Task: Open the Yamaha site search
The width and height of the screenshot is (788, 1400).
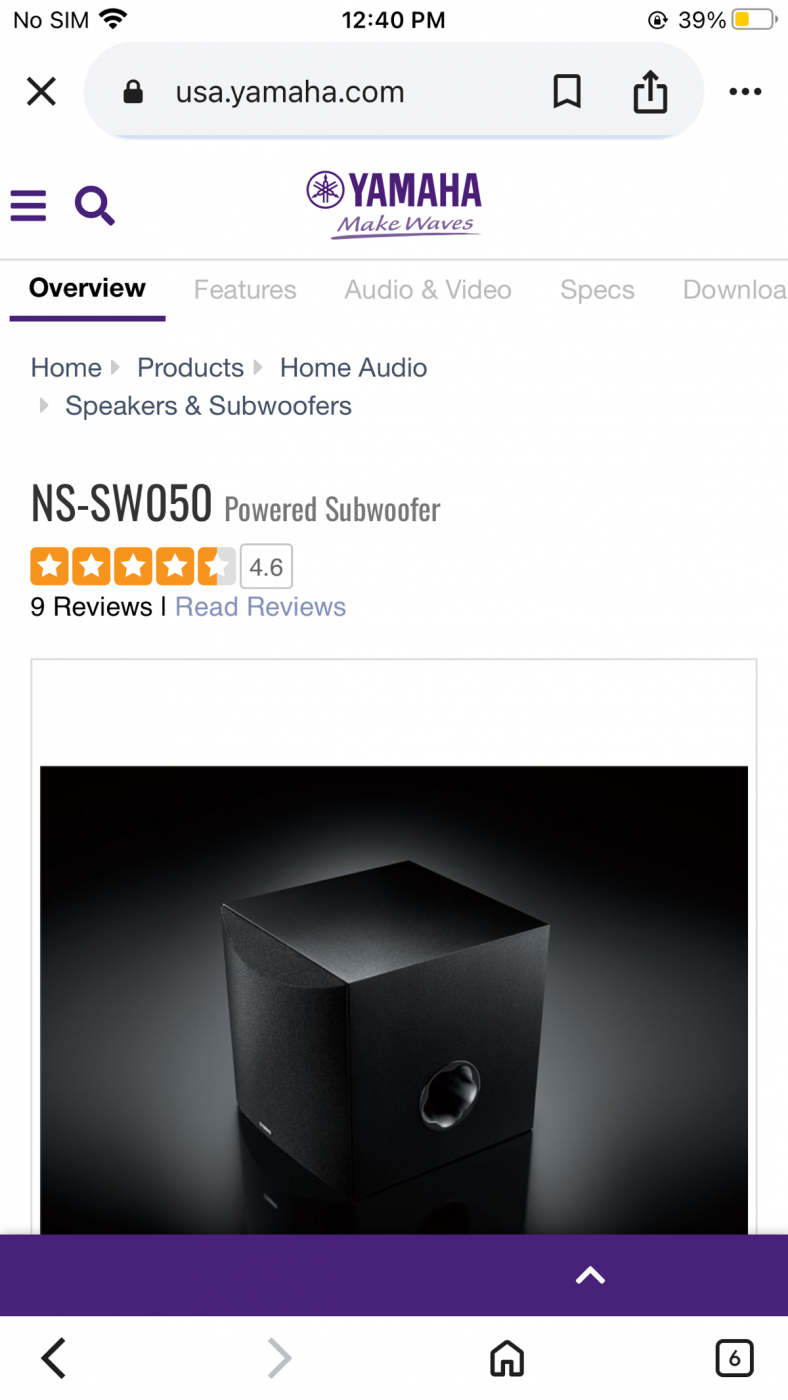Action: tap(95, 205)
